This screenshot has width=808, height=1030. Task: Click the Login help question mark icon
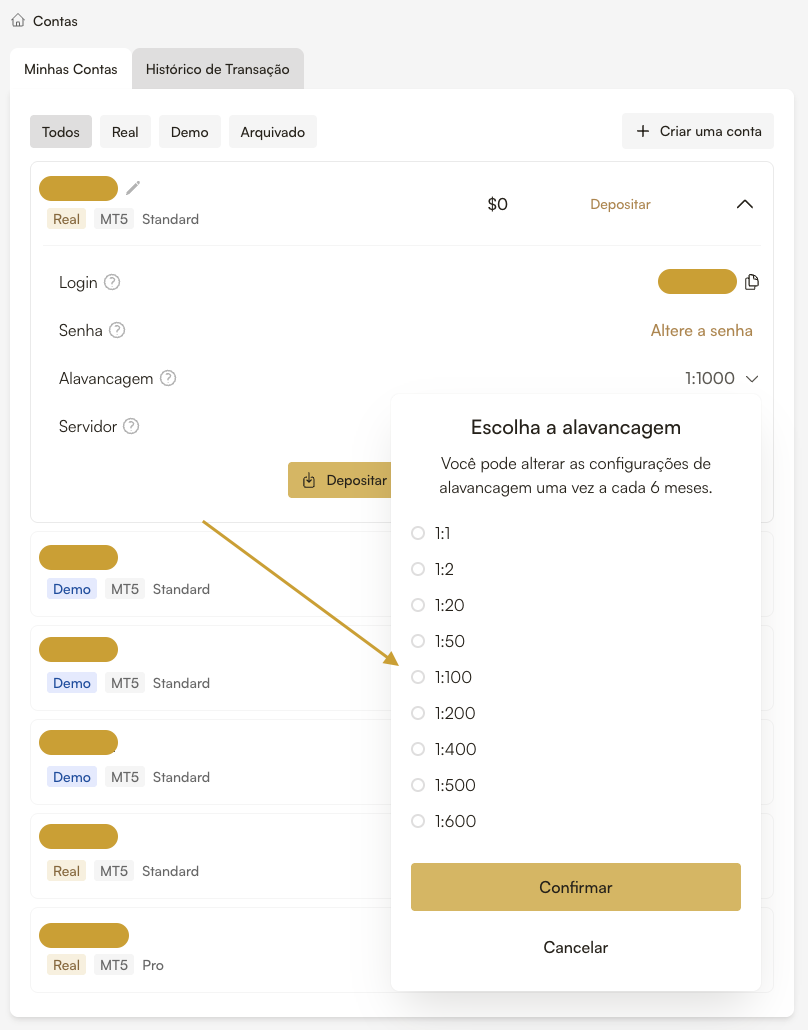tap(112, 282)
